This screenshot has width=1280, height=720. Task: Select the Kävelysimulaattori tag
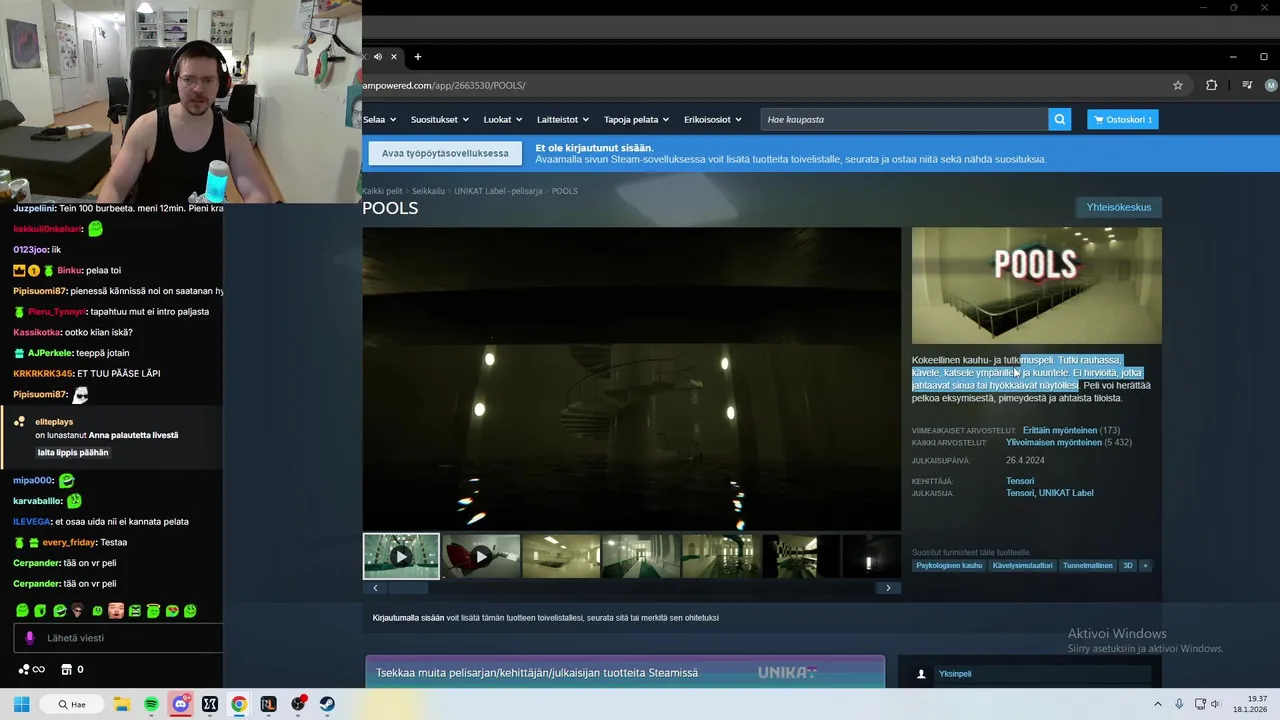1022,566
